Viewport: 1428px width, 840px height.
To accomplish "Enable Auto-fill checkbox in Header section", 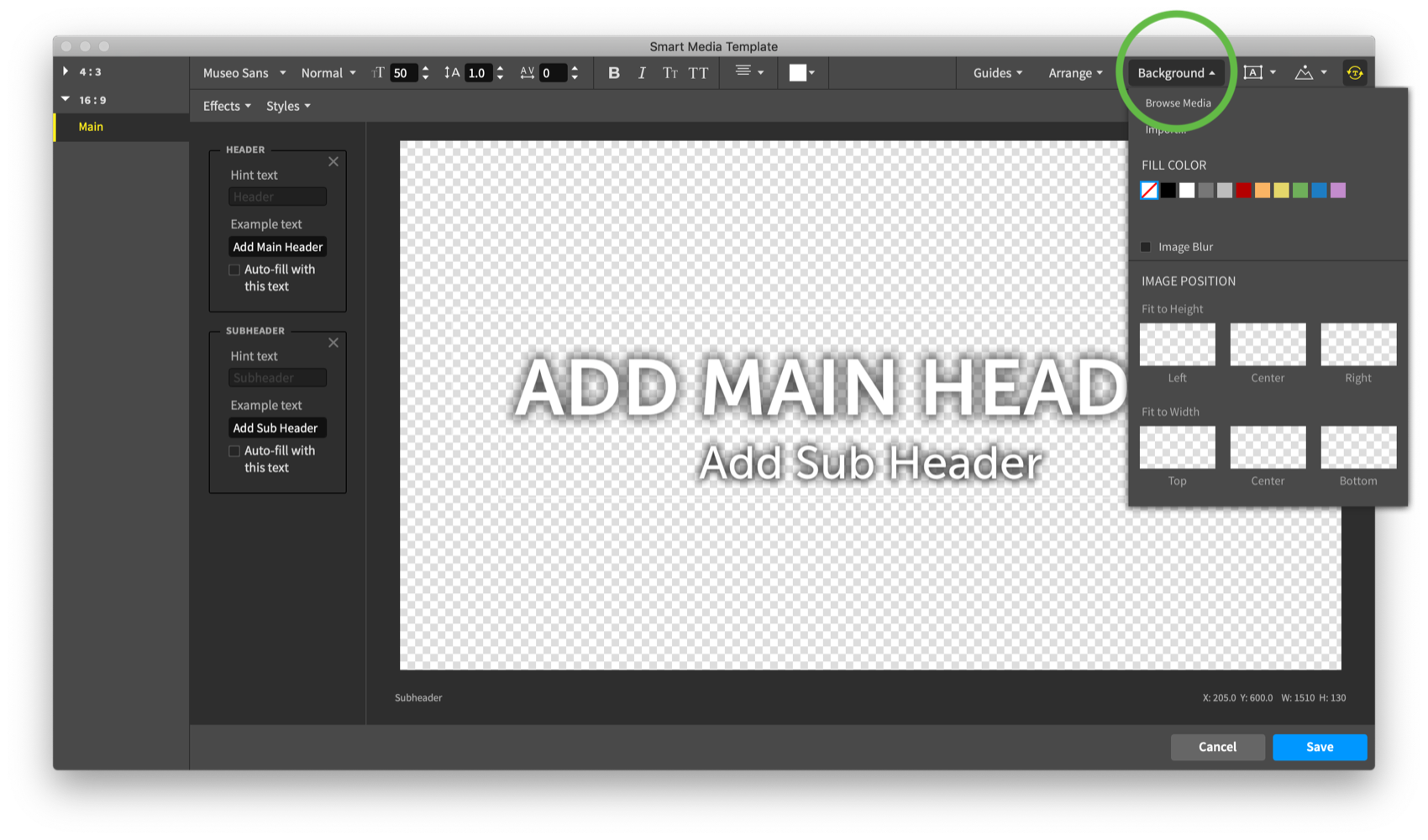I will tap(234, 270).
